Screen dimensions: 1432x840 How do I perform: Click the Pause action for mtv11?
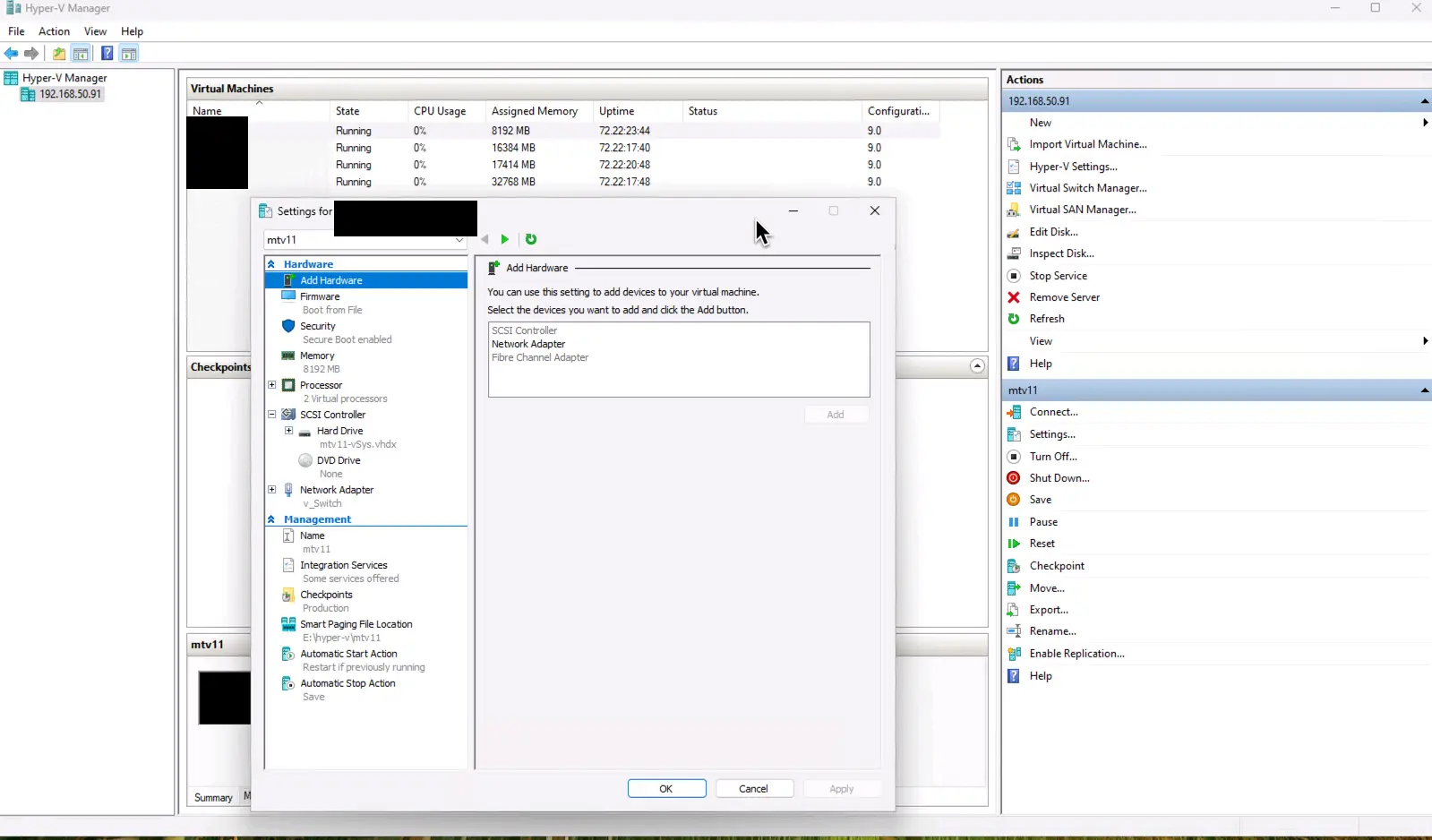point(1043,522)
